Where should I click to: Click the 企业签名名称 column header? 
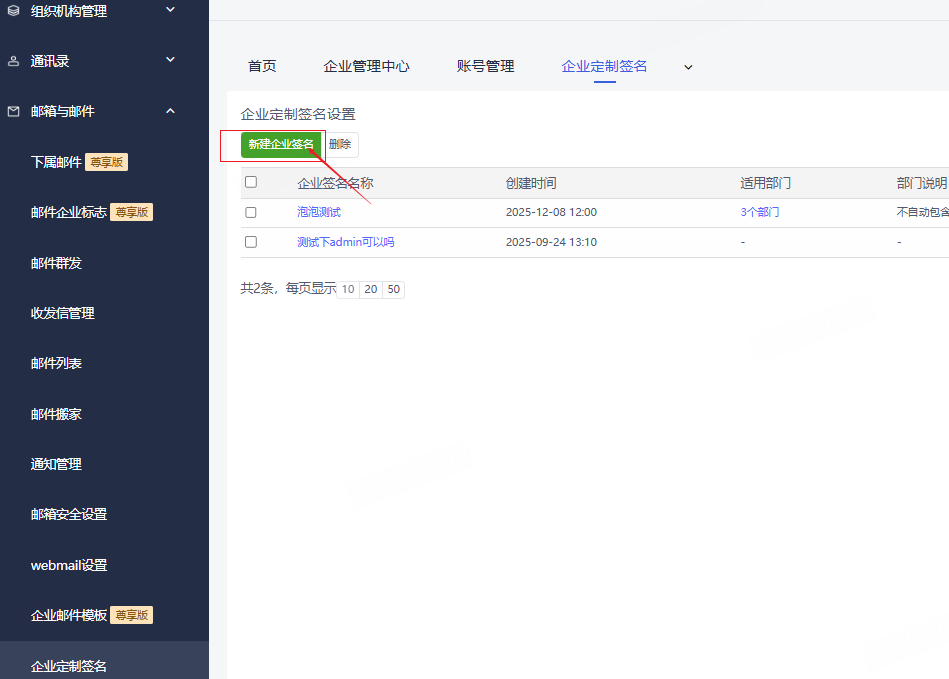click(335, 183)
